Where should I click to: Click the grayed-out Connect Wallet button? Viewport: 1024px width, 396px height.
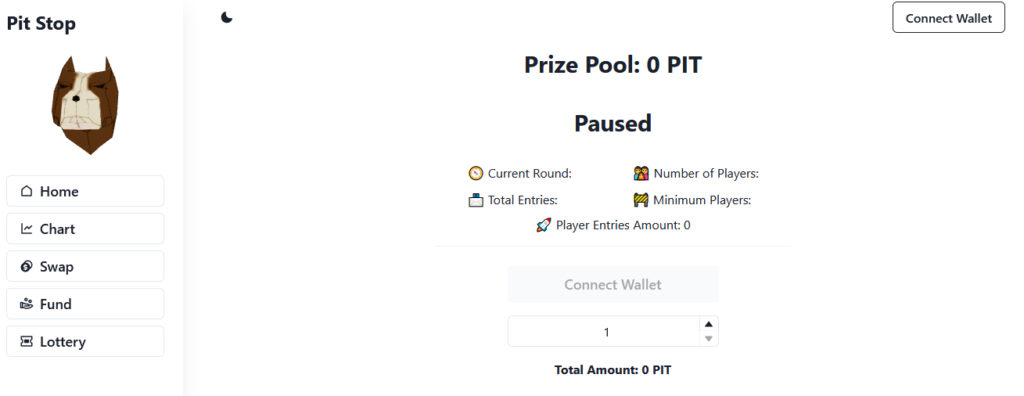(613, 284)
